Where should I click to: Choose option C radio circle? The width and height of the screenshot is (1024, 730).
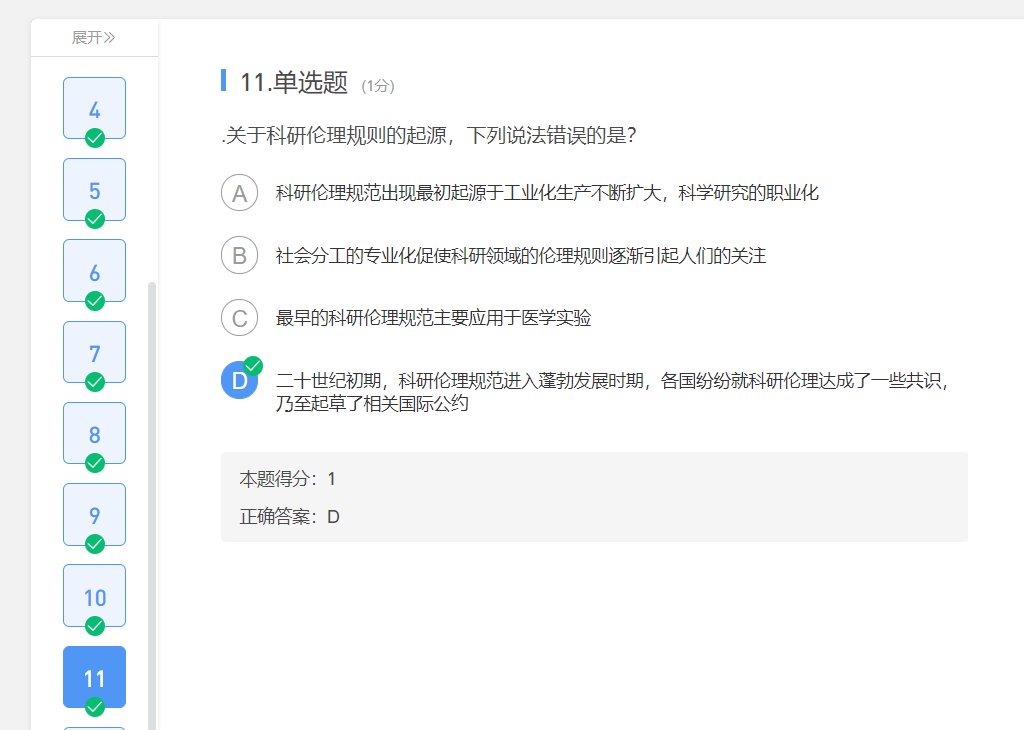tap(240, 317)
